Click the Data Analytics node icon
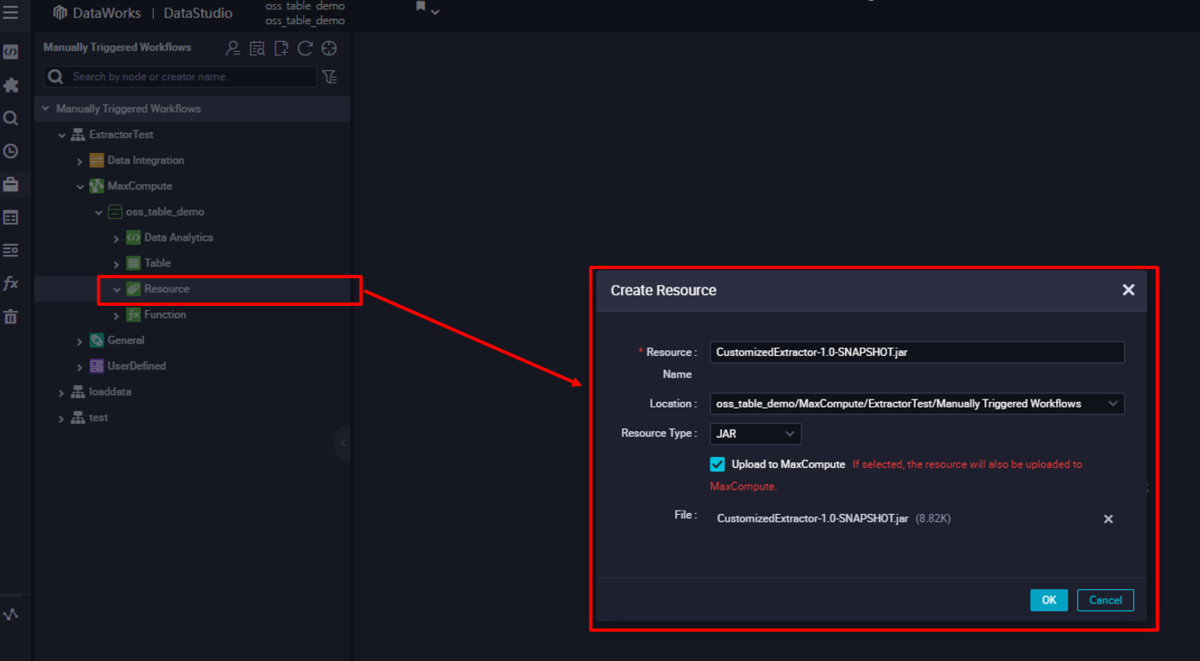Image resolution: width=1200 pixels, height=661 pixels. pyautogui.click(x=133, y=238)
